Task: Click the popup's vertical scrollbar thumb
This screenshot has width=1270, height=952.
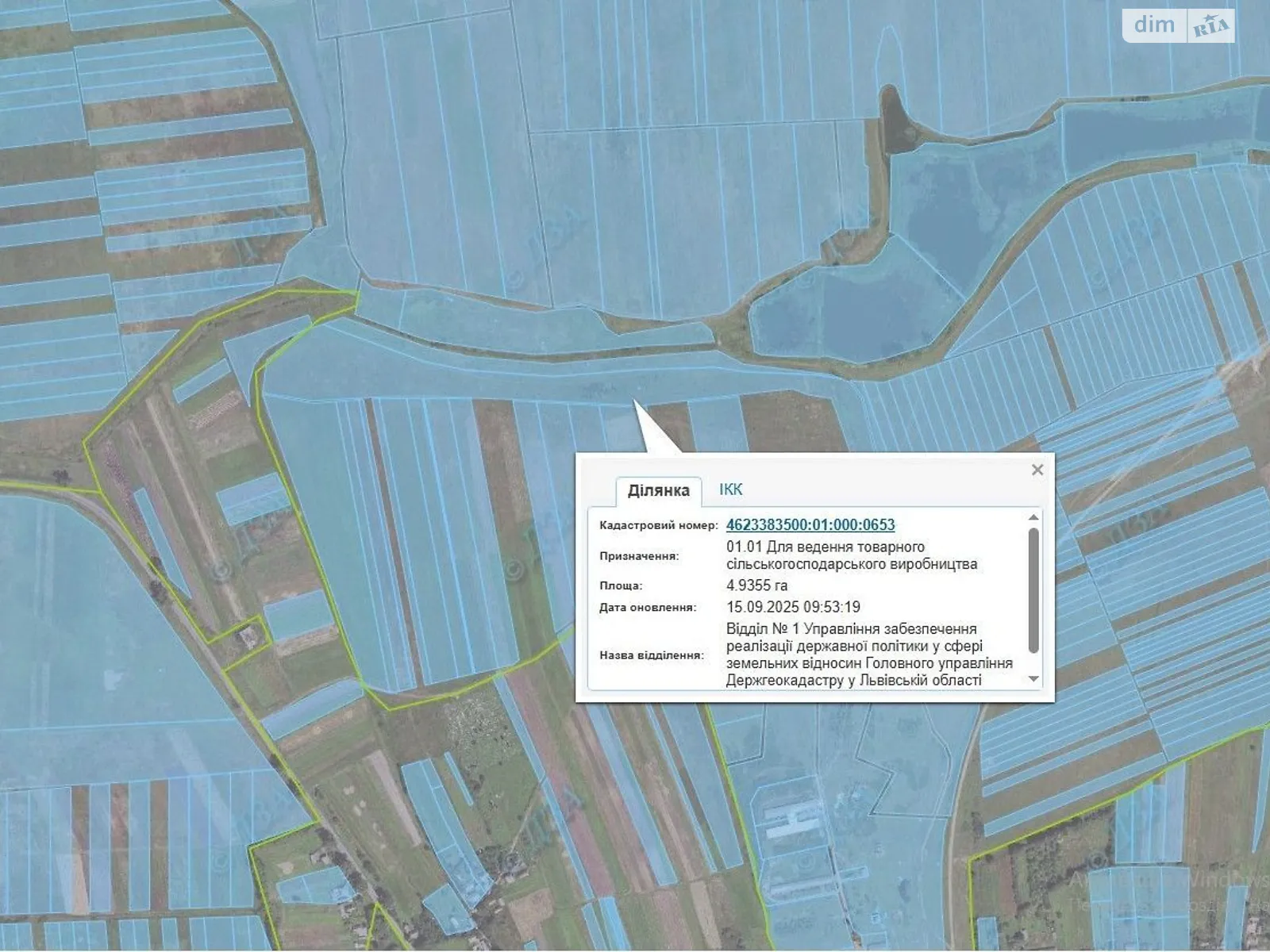Action: point(1033,589)
